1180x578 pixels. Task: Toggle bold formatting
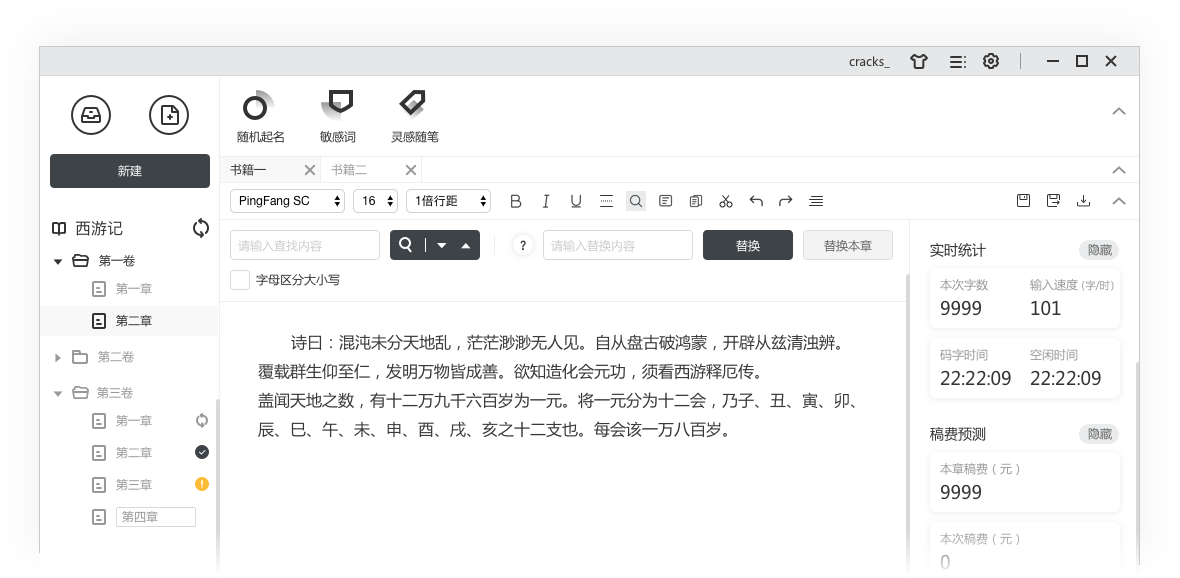(516, 200)
